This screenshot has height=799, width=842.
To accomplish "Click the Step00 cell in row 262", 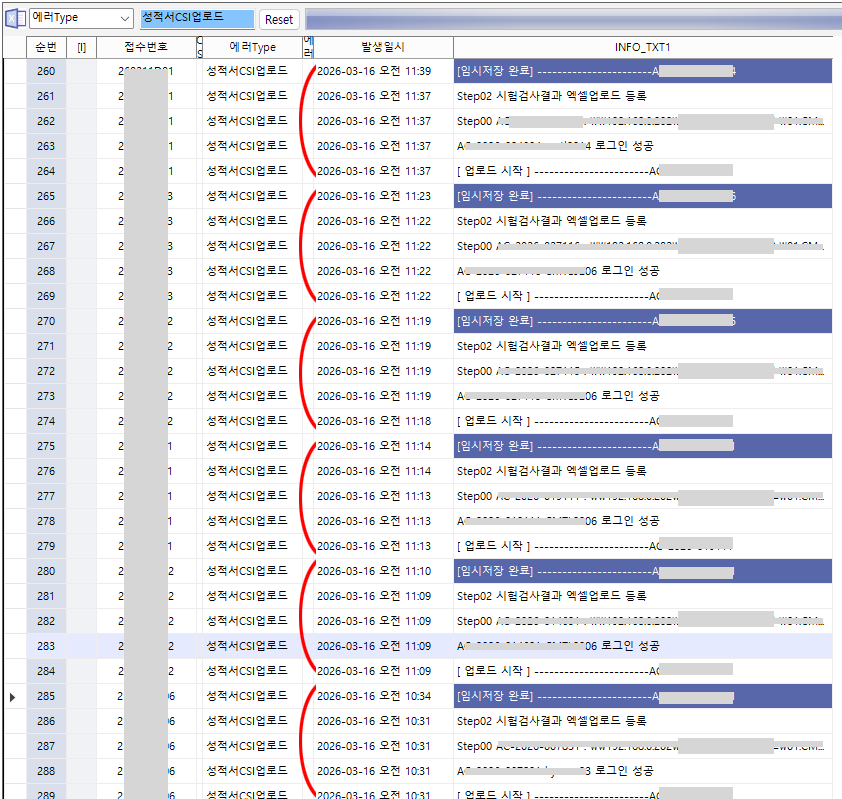I will pyautogui.click(x=641, y=121).
